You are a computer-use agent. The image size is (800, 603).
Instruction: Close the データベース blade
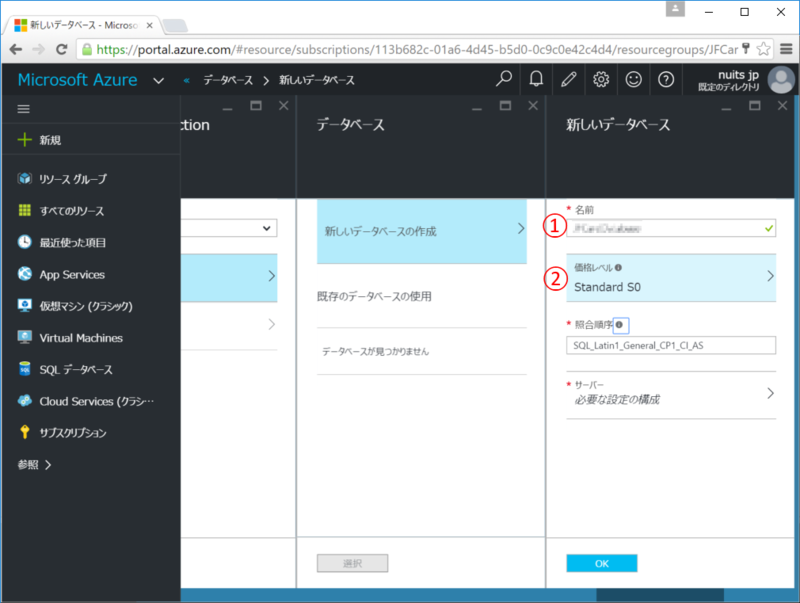[533, 106]
